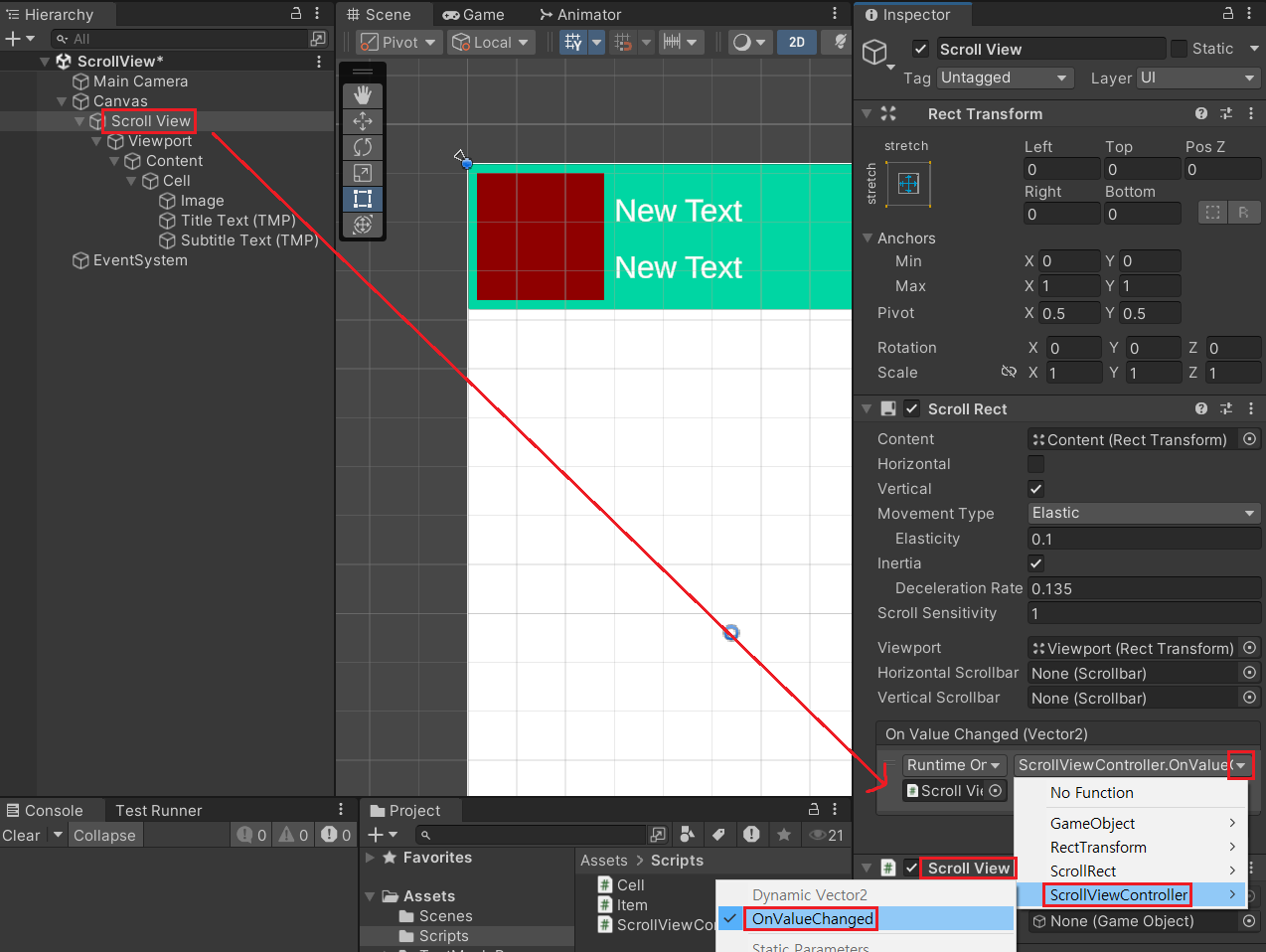
Task: Collapse the Rect Transform component
Action: coord(867,113)
